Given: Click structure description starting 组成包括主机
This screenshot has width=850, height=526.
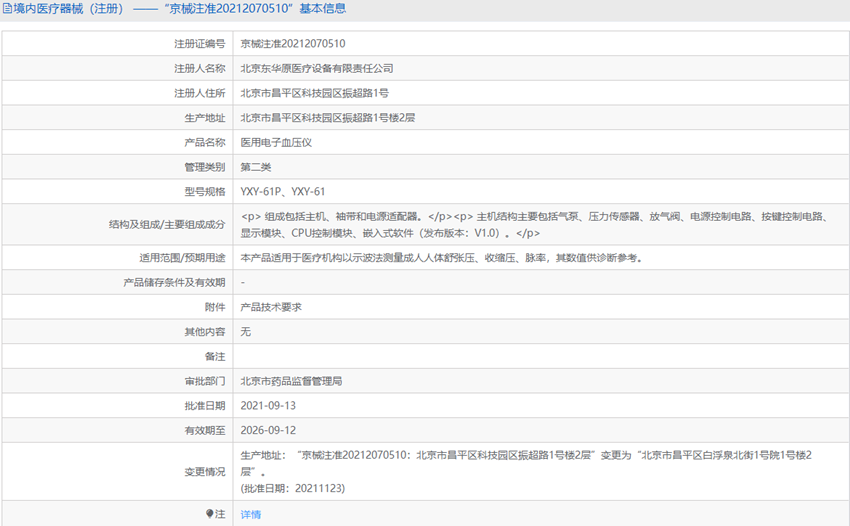Looking at the screenshot, I should click(535, 224).
